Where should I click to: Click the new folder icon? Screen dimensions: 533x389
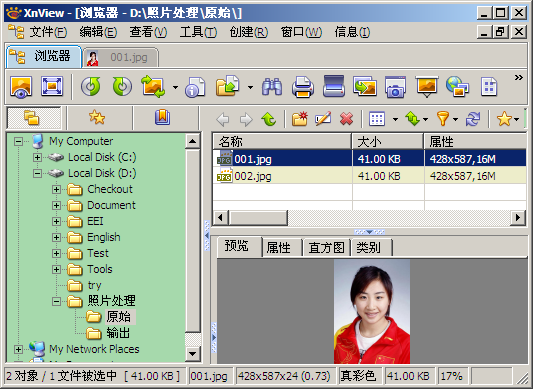click(299, 119)
